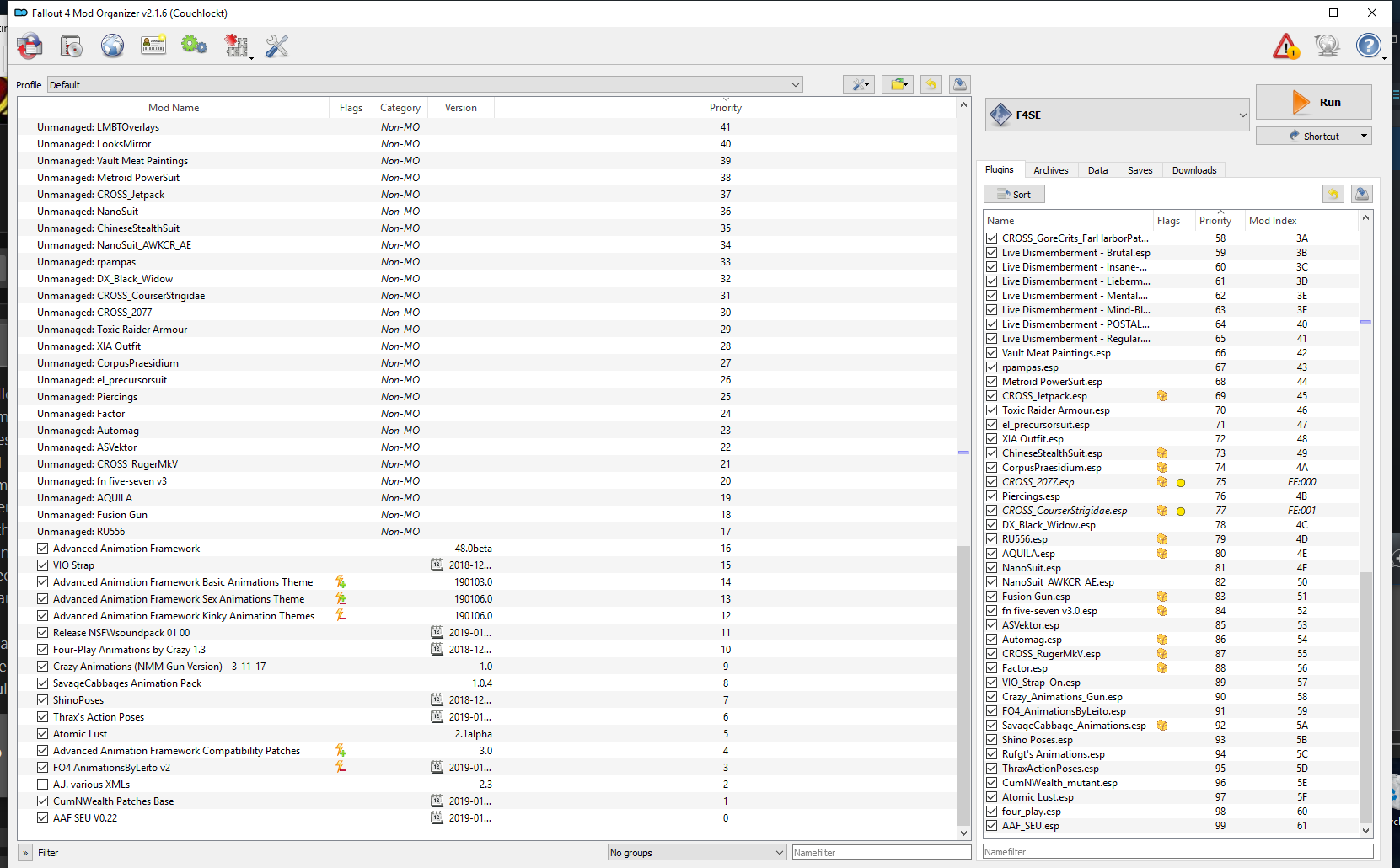Click the blue Help question mark icon

tap(1368, 46)
